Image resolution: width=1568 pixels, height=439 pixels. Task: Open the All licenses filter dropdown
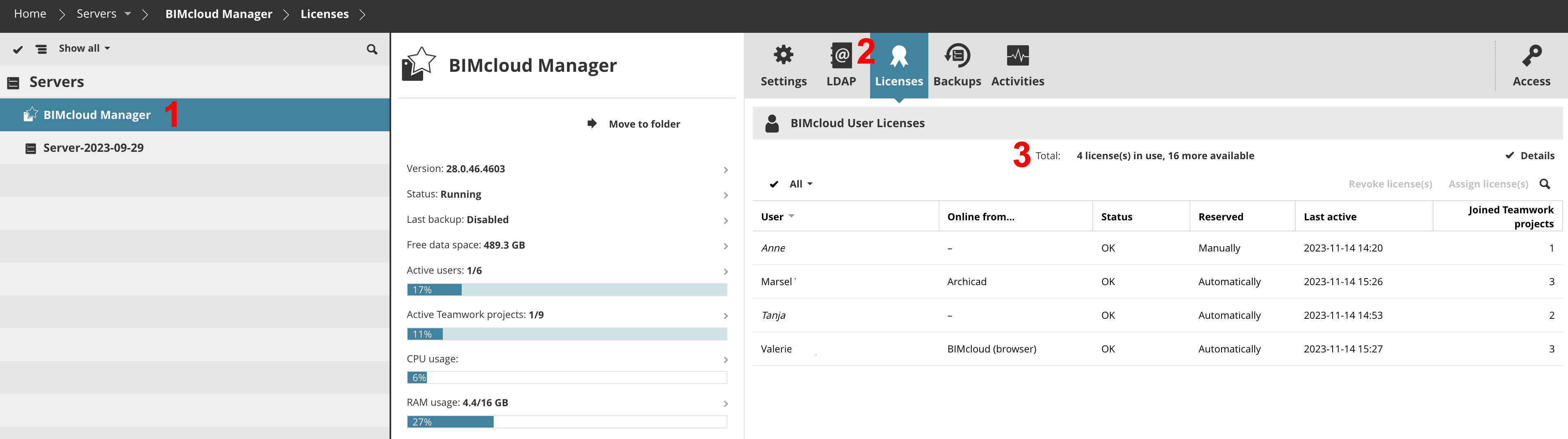point(801,184)
